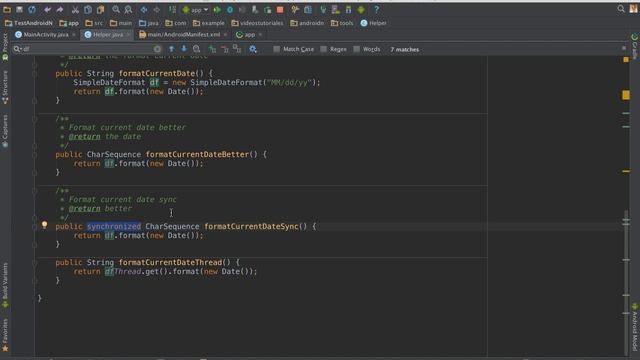Image resolution: width=640 pixels, height=360 pixels.
Task: Enable Regex checkbox
Action: pos(324,49)
